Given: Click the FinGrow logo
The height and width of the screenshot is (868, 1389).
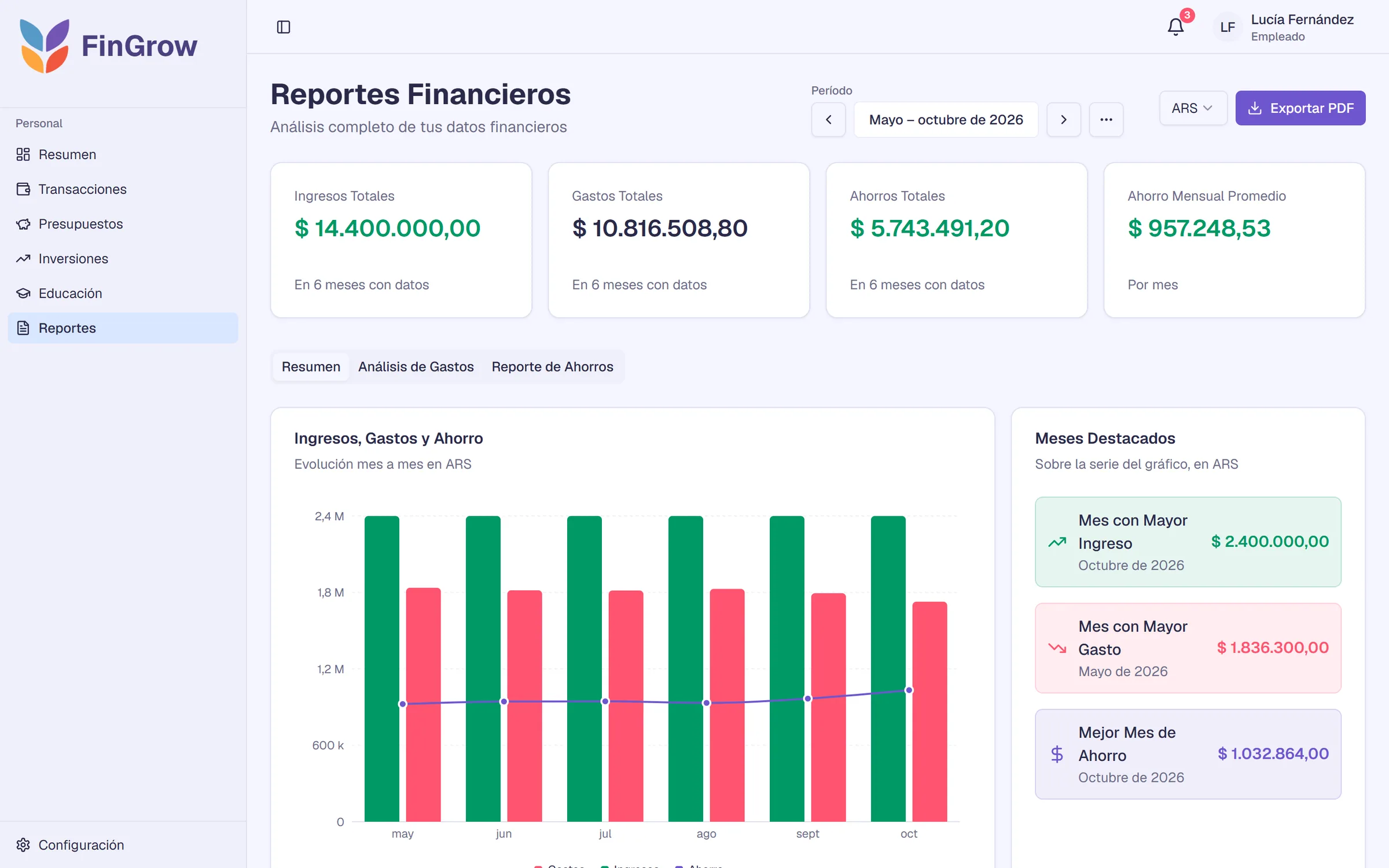Looking at the screenshot, I should (109, 46).
